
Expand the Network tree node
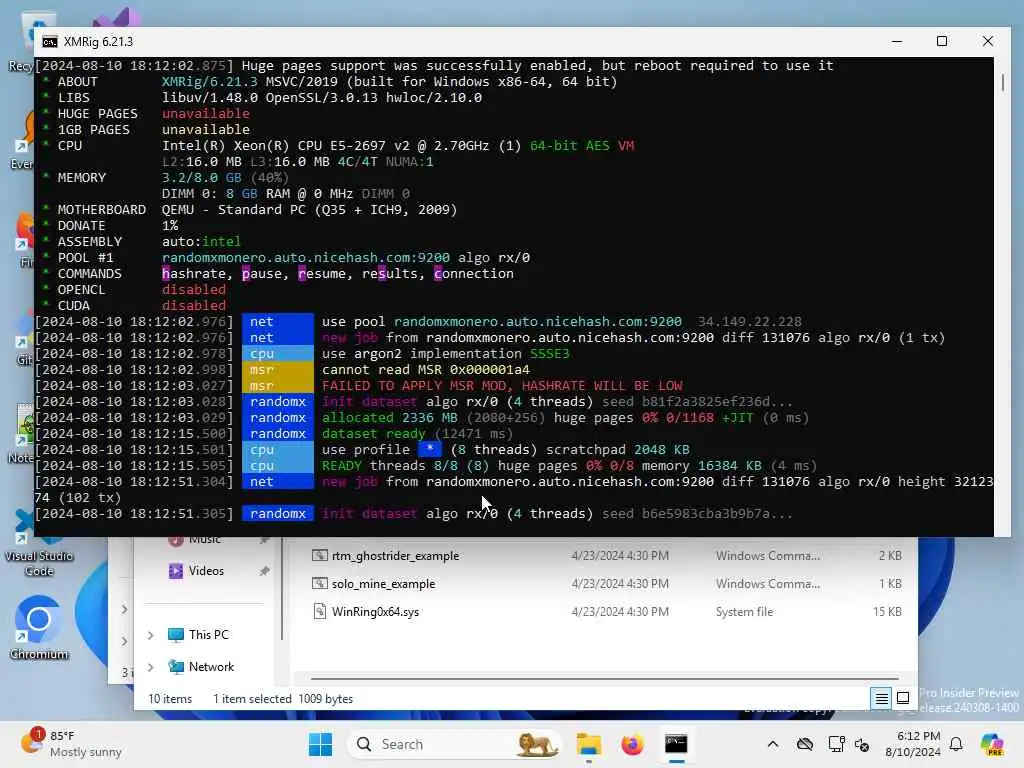pyautogui.click(x=151, y=667)
